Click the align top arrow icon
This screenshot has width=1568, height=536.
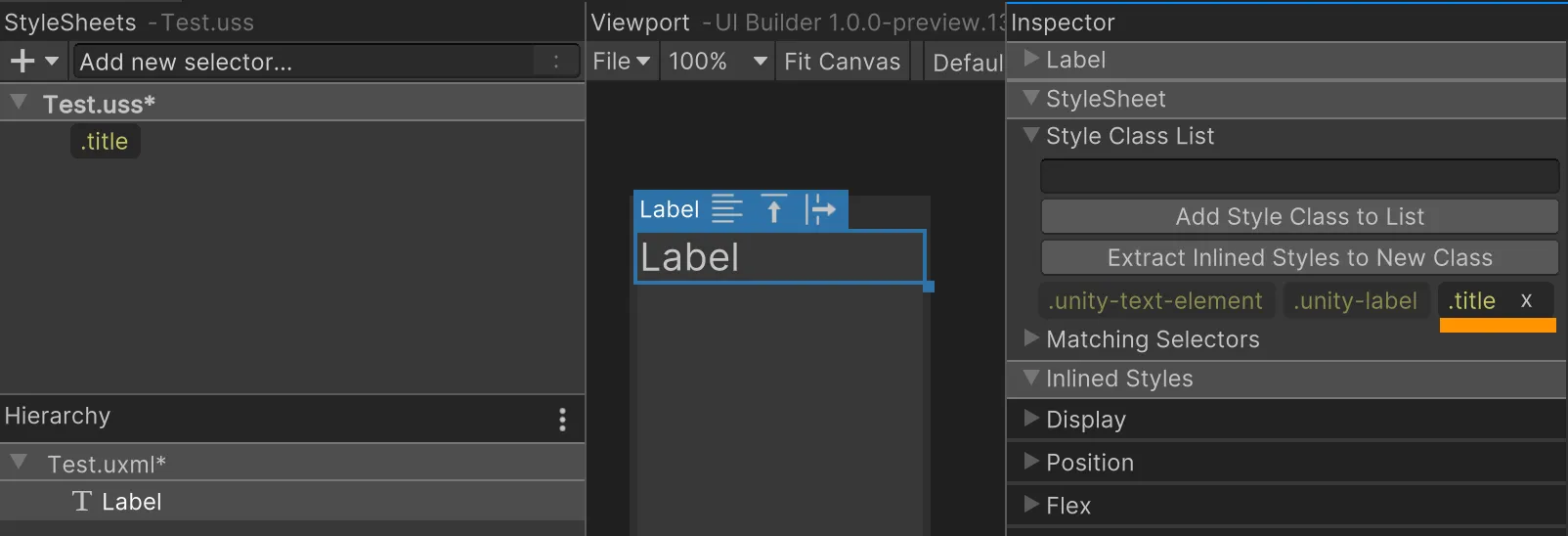click(x=773, y=208)
